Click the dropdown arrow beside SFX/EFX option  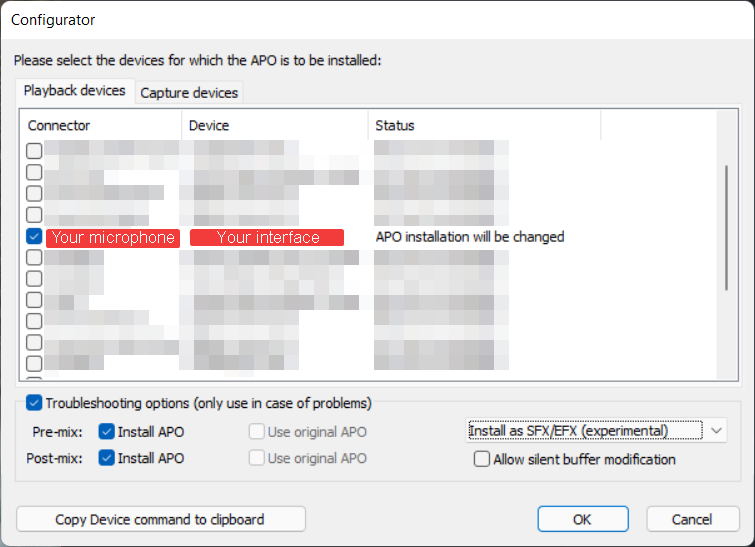point(716,430)
